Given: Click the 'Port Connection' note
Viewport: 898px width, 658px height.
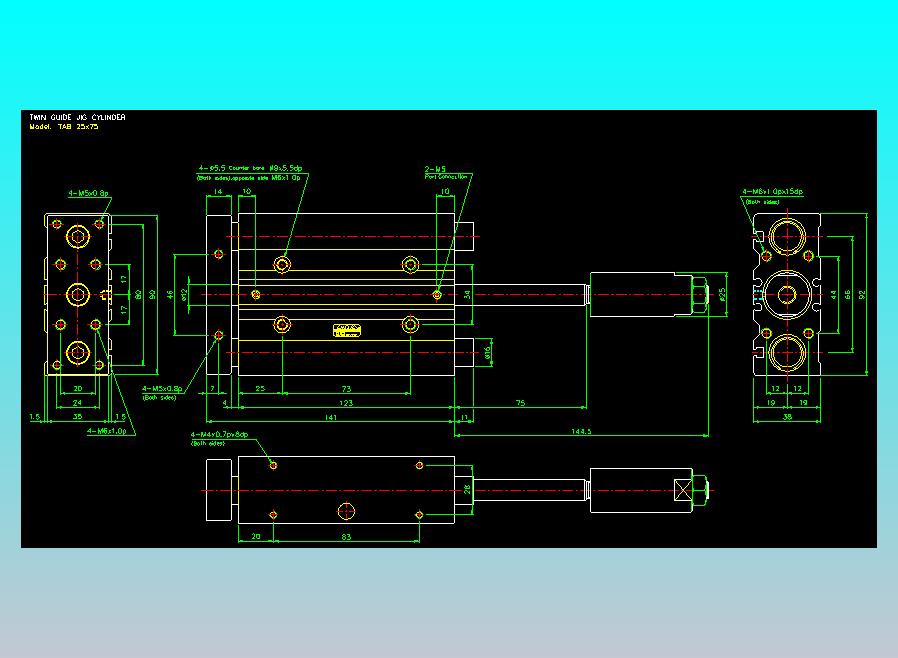Looking at the screenshot, I should 446,177.
